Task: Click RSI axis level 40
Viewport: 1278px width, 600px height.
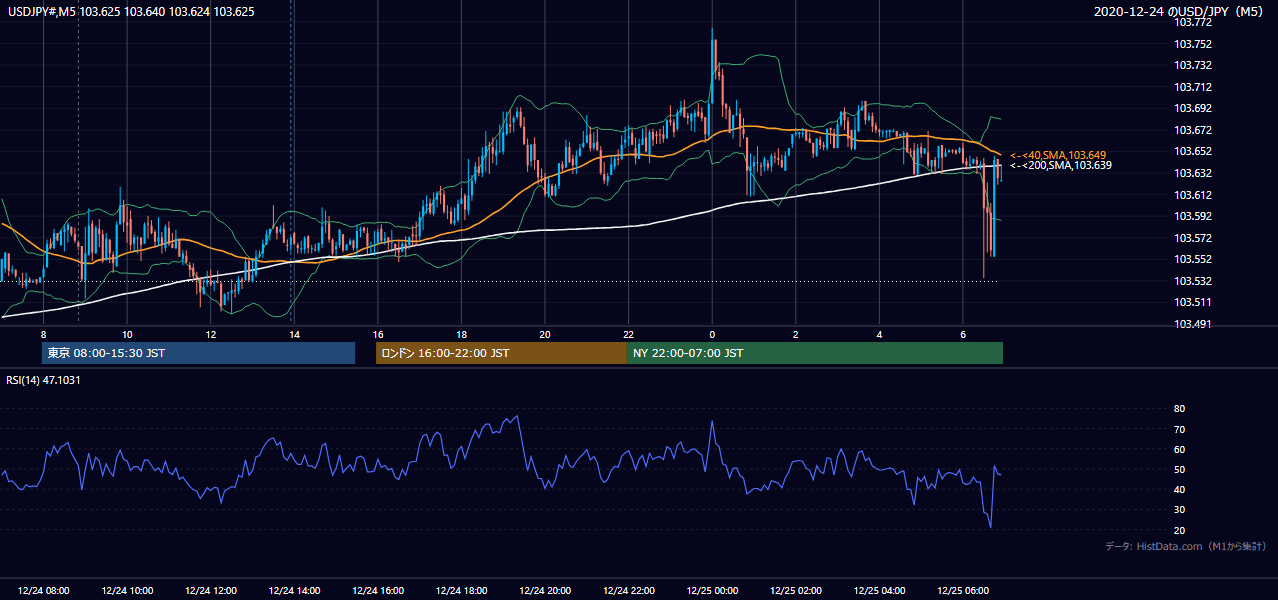Action: (1179, 490)
